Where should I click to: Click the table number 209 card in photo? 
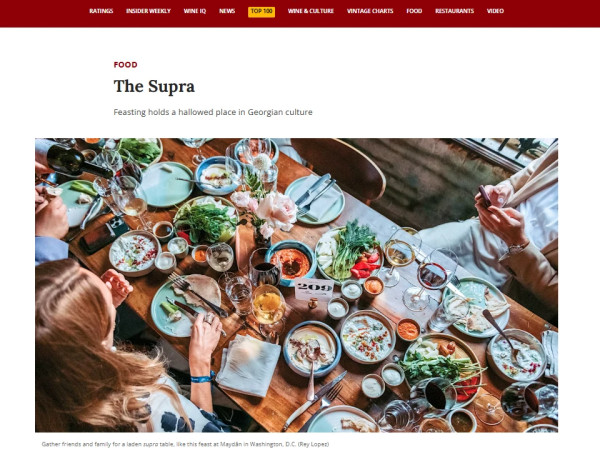click(314, 289)
